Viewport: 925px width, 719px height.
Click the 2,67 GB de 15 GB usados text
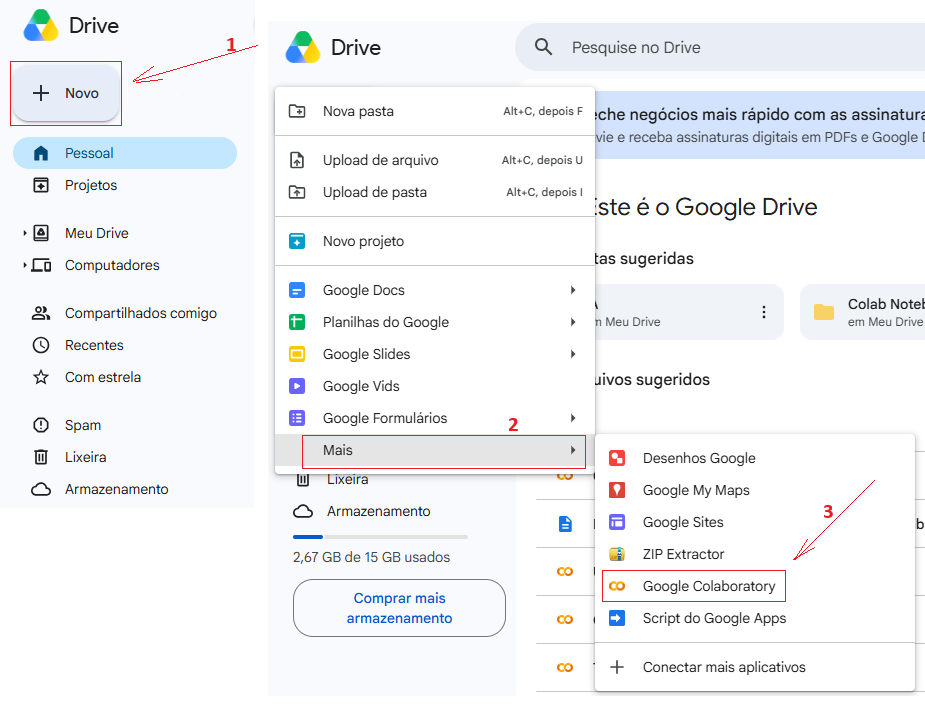click(372, 557)
